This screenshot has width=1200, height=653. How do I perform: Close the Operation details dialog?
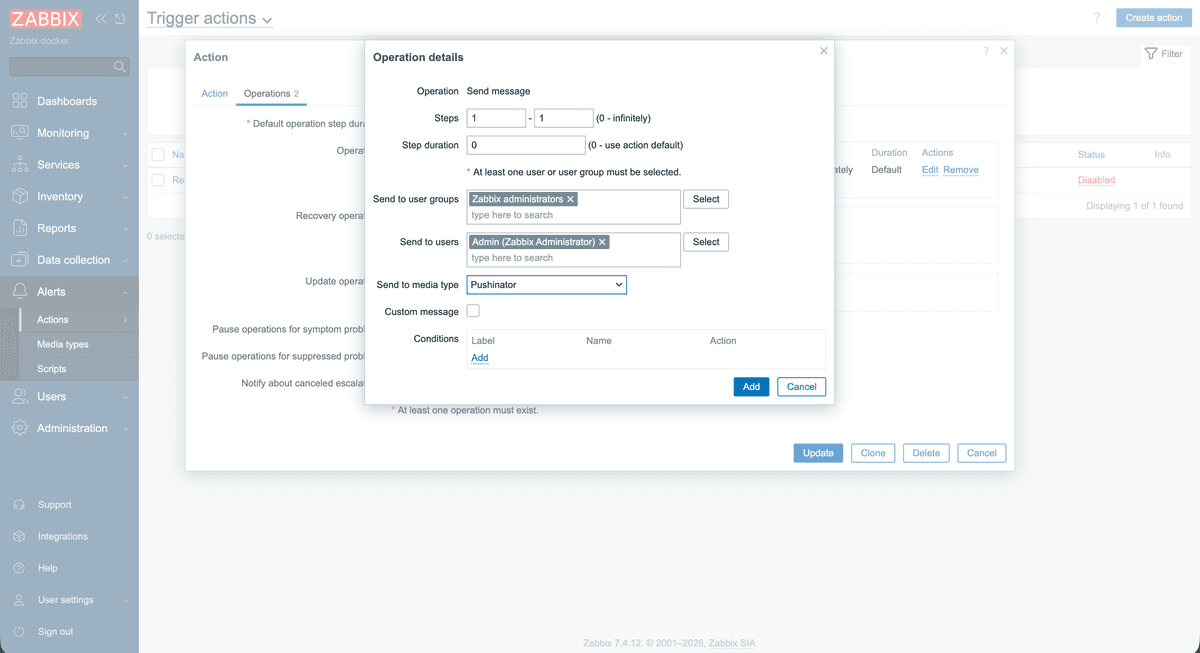click(824, 51)
